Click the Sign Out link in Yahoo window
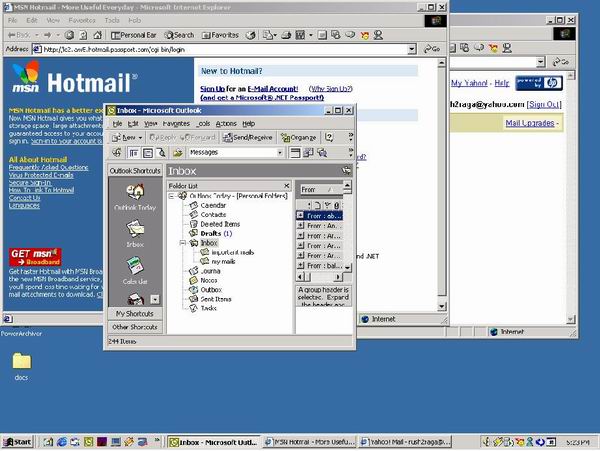Image resolution: width=600 pixels, height=451 pixels. point(544,104)
